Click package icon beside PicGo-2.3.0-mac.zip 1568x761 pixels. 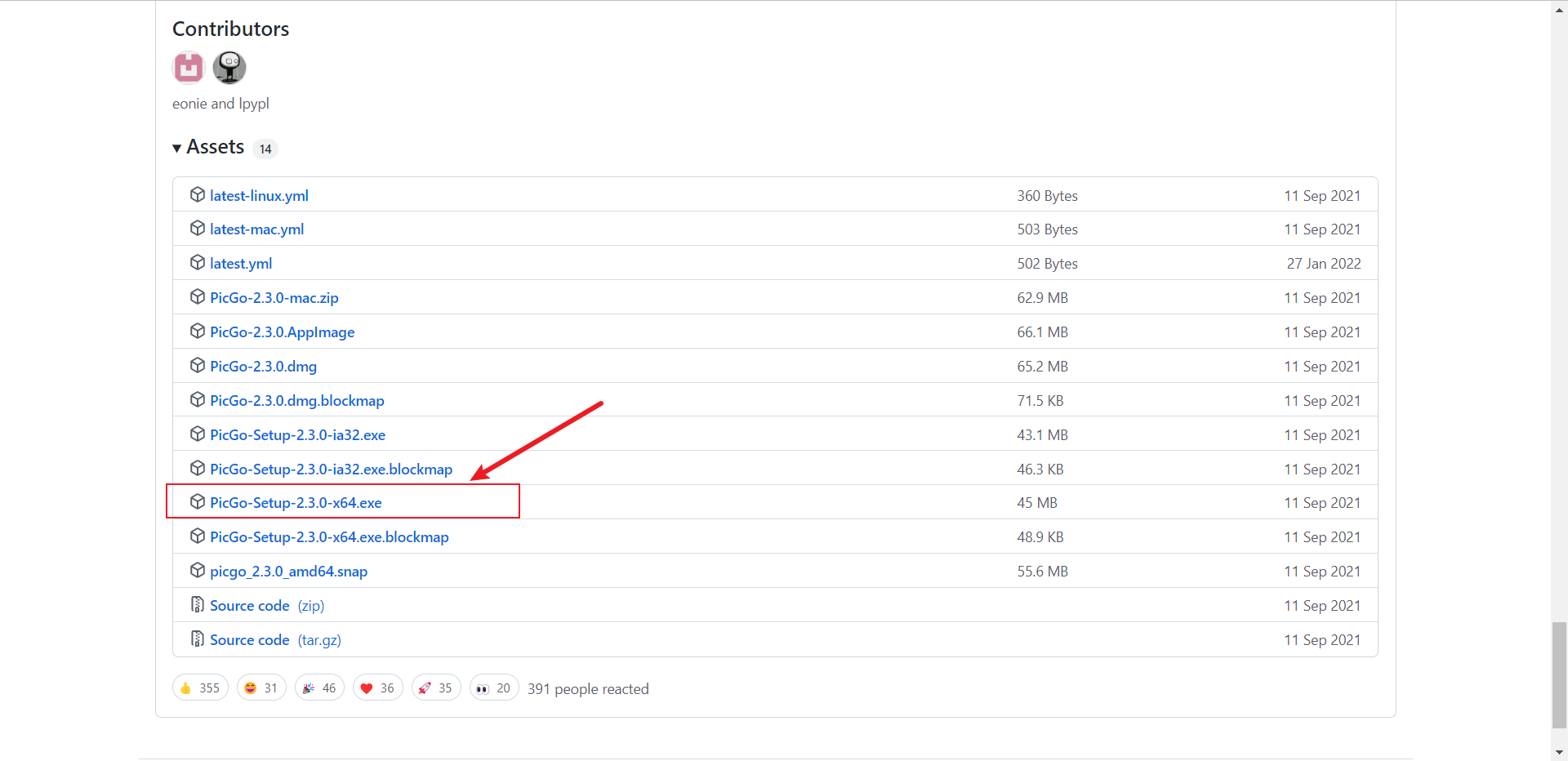click(197, 296)
